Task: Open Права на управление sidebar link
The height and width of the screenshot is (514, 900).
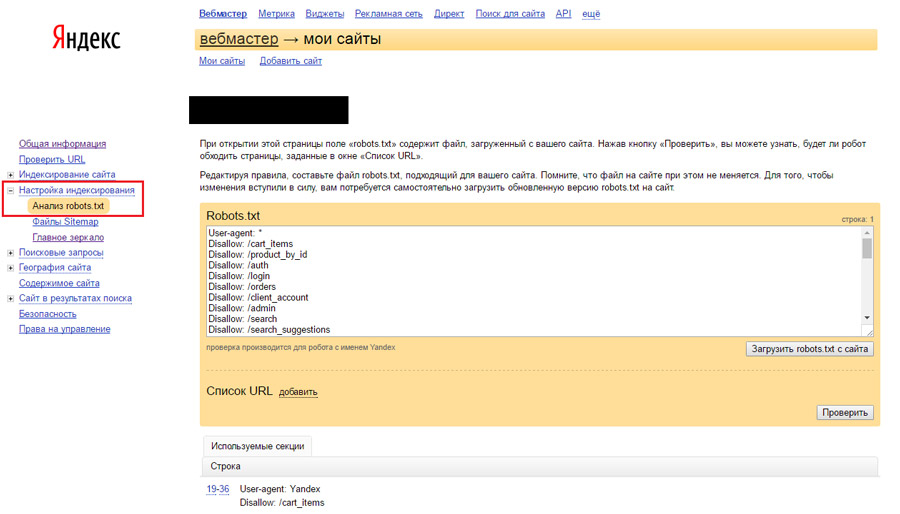Action: pos(64,329)
